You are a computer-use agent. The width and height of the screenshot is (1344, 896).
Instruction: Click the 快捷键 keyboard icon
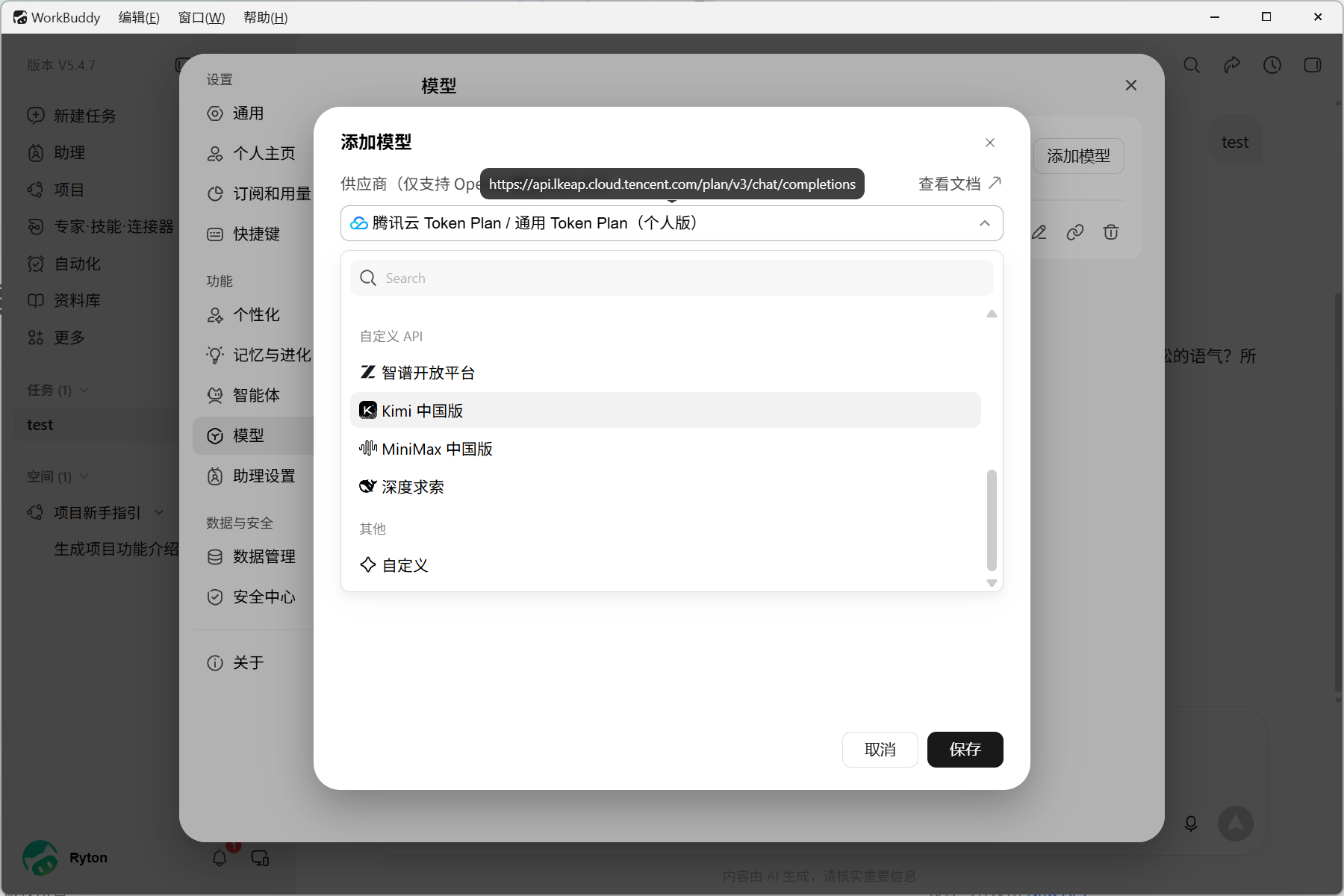(x=215, y=234)
